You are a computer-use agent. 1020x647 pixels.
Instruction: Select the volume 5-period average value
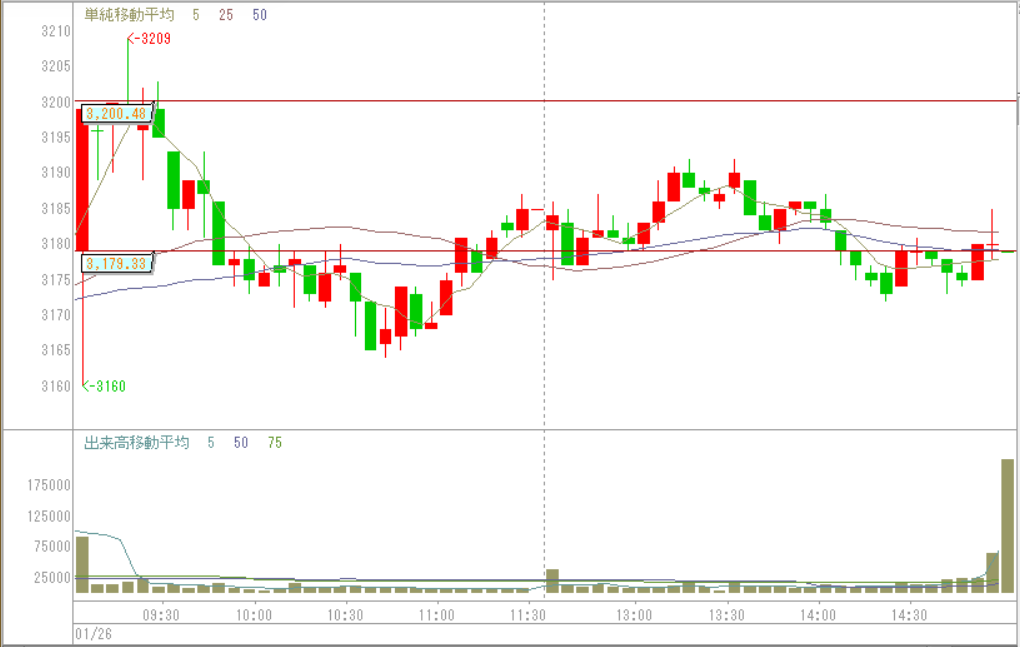(x=211, y=443)
